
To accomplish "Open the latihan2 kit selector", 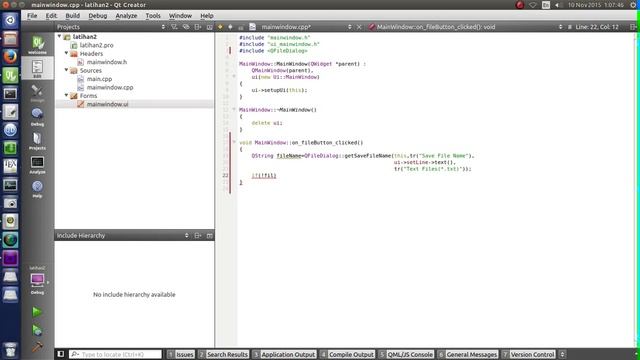I will pos(37,280).
